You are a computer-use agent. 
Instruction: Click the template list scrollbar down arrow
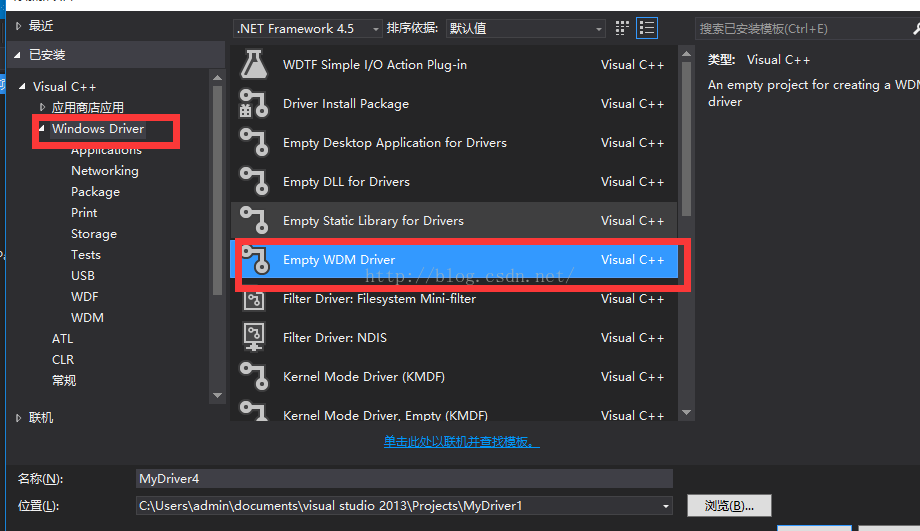686,412
